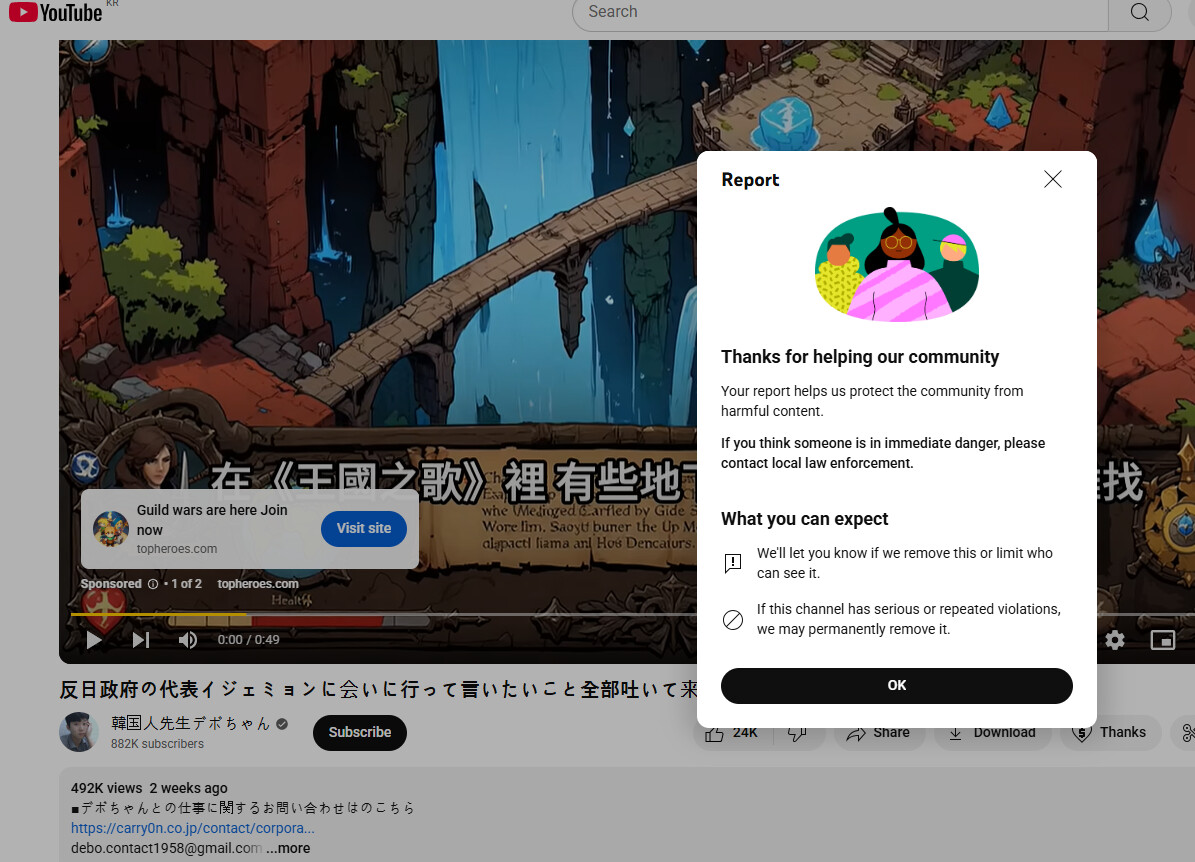Viewport: 1195px width, 862px height.
Task: Open sponsored ad info icon
Action: coord(152,584)
